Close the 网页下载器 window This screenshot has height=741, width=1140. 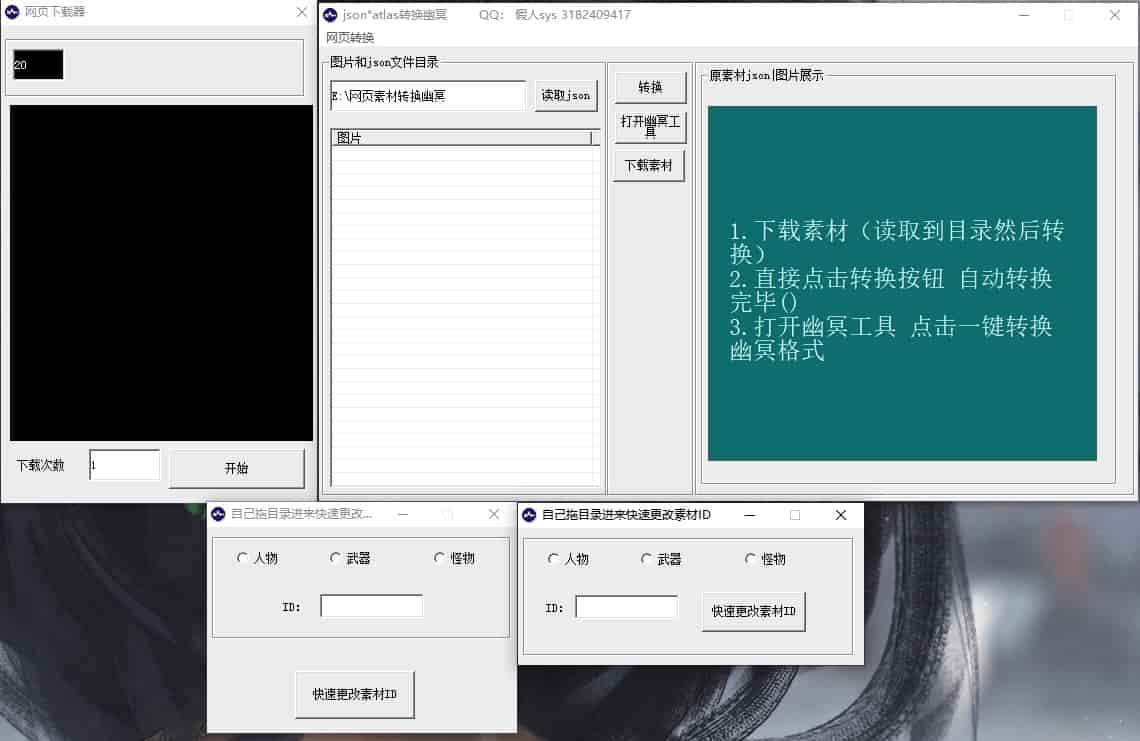click(x=302, y=12)
